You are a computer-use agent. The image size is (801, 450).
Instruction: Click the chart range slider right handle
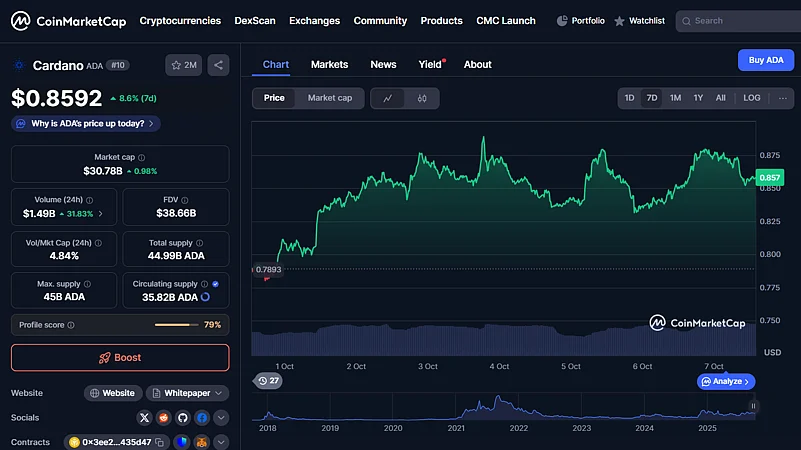pyautogui.click(x=753, y=406)
